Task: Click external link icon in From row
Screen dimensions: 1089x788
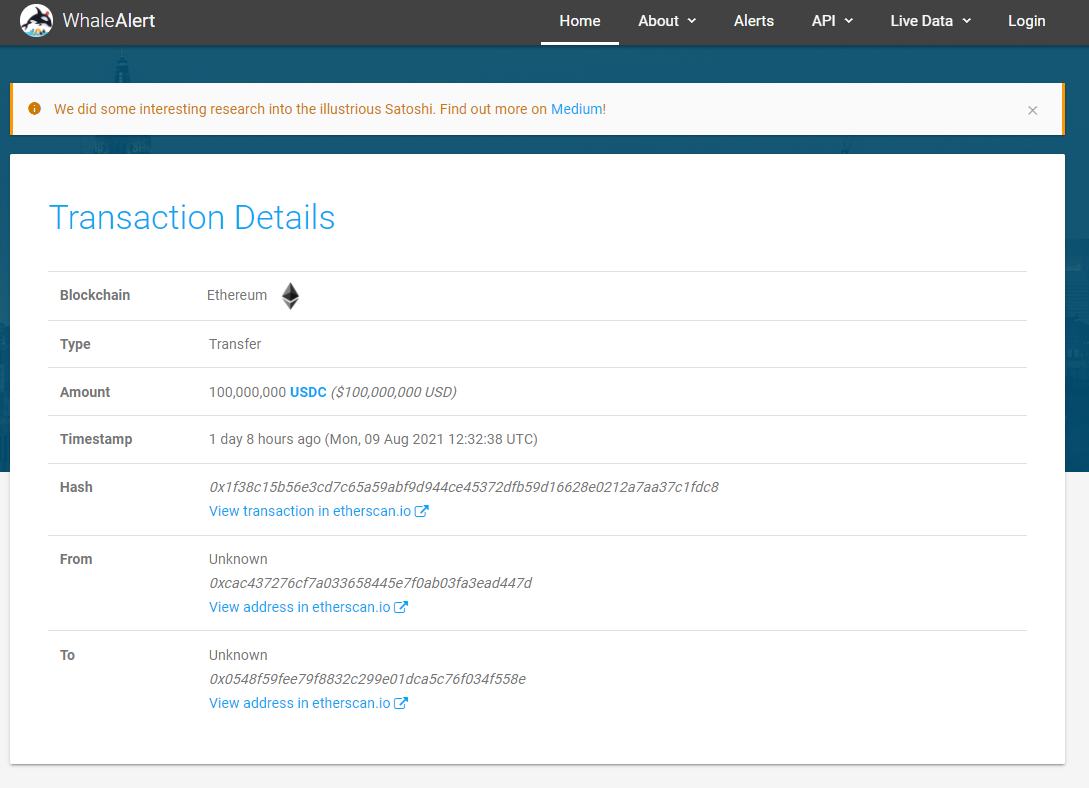Action: (x=401, y=607)
